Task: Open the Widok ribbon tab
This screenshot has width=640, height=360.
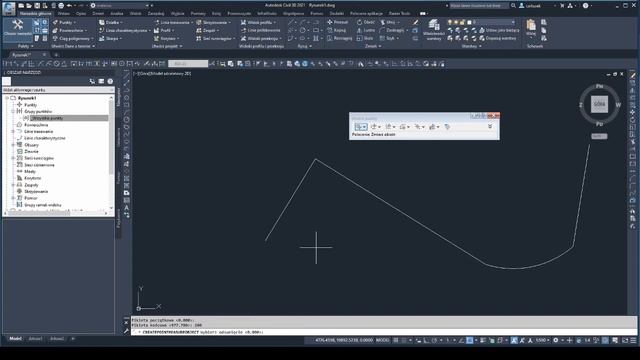Action: coord(136,13)
